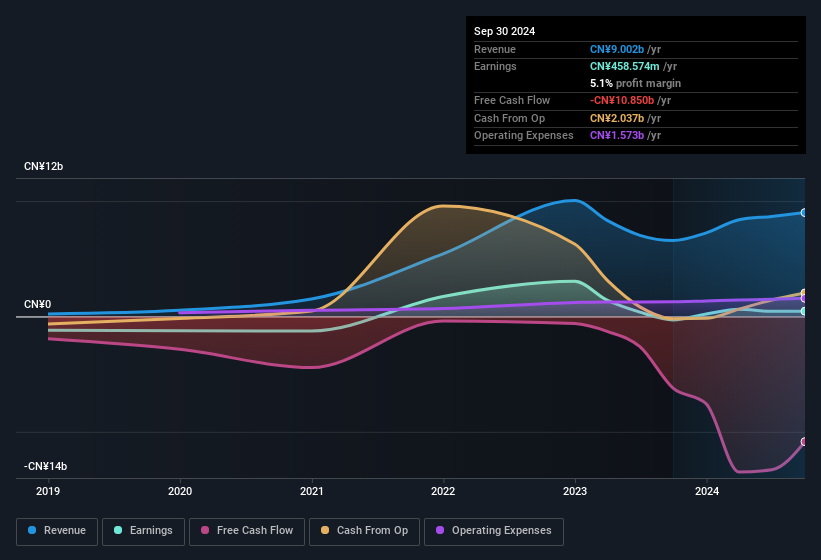
Task: Click the Cash From Op label in tooltip
Action: pos(509,118)
